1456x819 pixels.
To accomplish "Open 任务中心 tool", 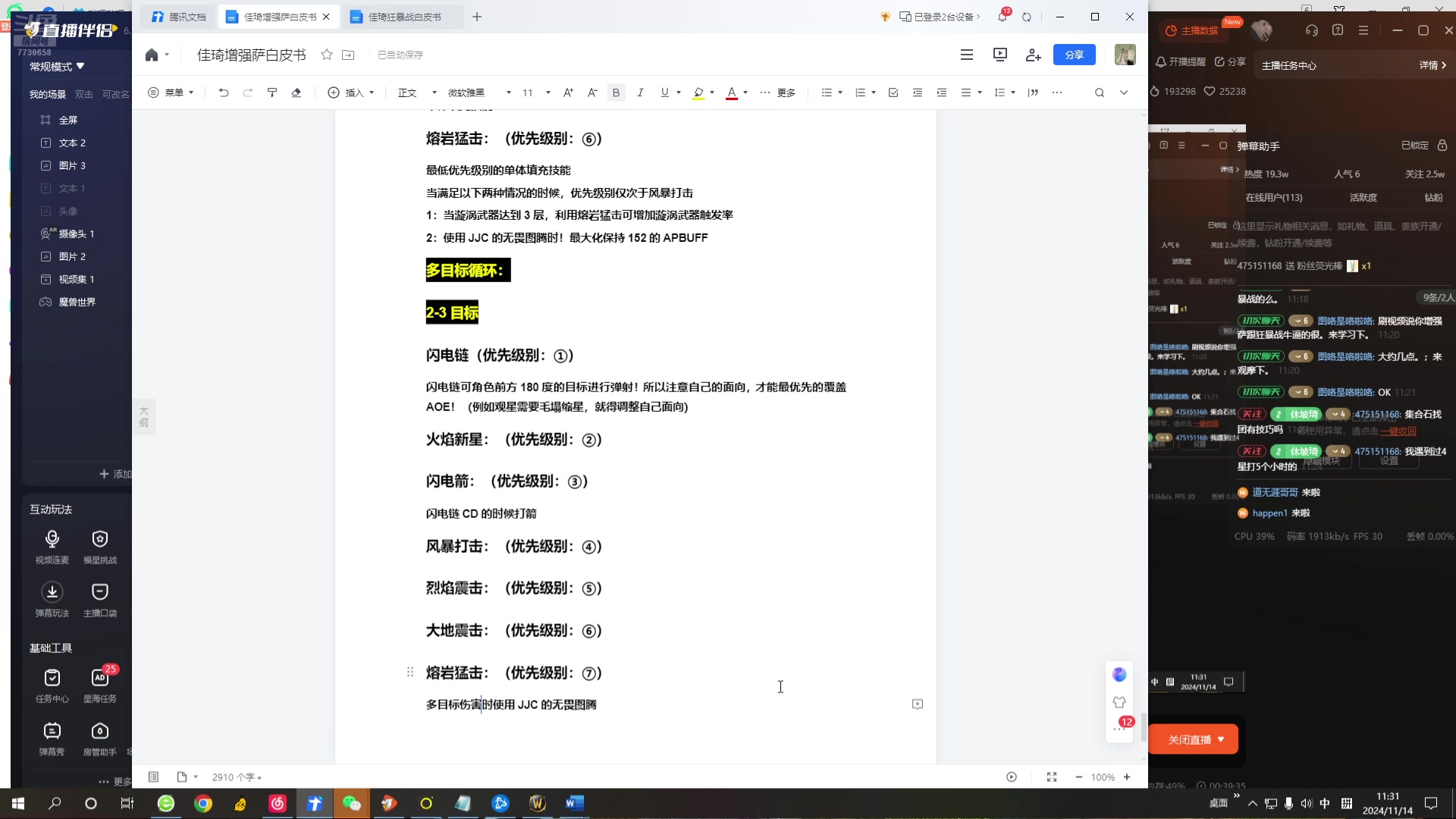I will coord(52,686).
